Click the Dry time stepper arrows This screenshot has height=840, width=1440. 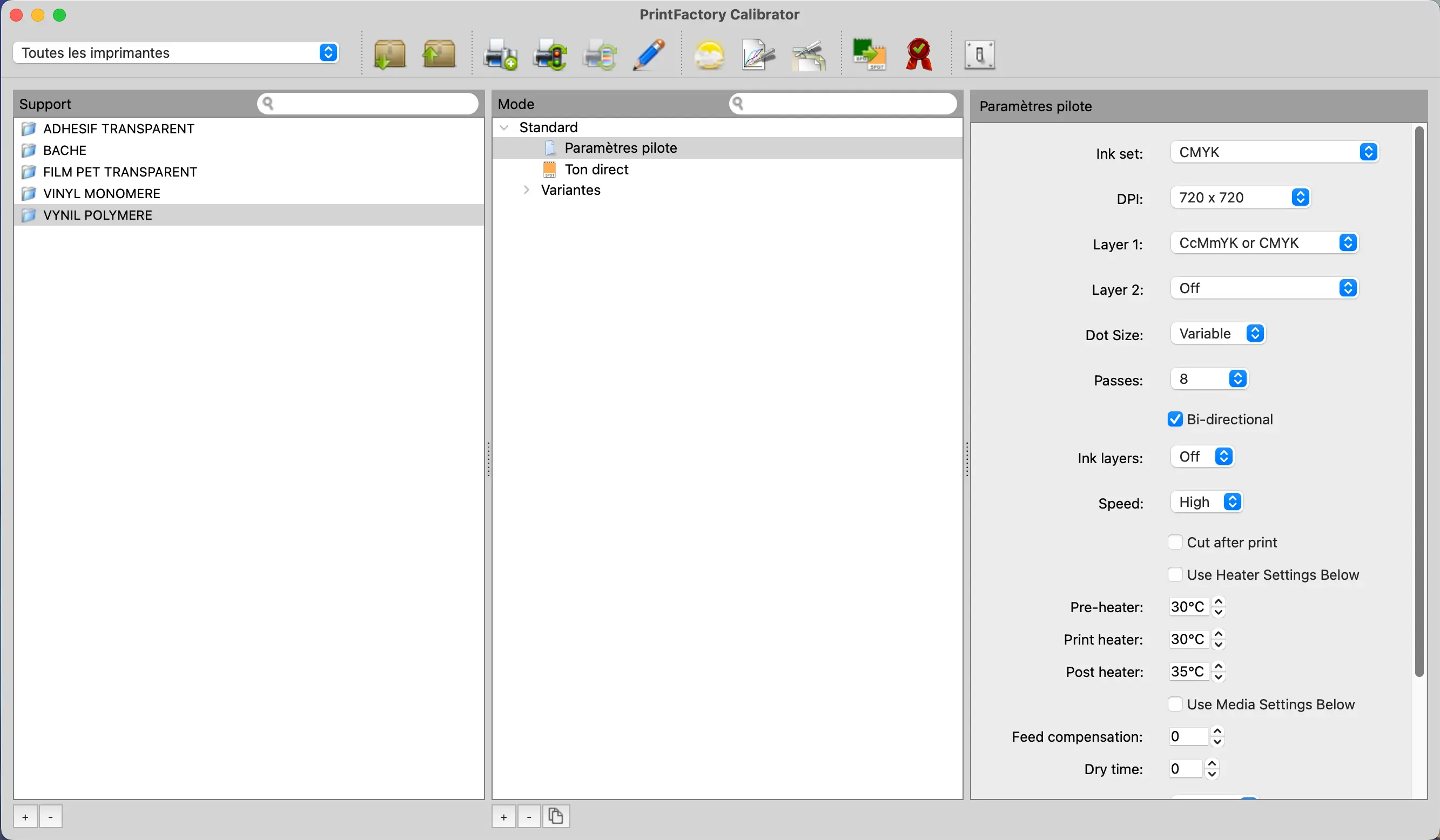pos(1212,769)
